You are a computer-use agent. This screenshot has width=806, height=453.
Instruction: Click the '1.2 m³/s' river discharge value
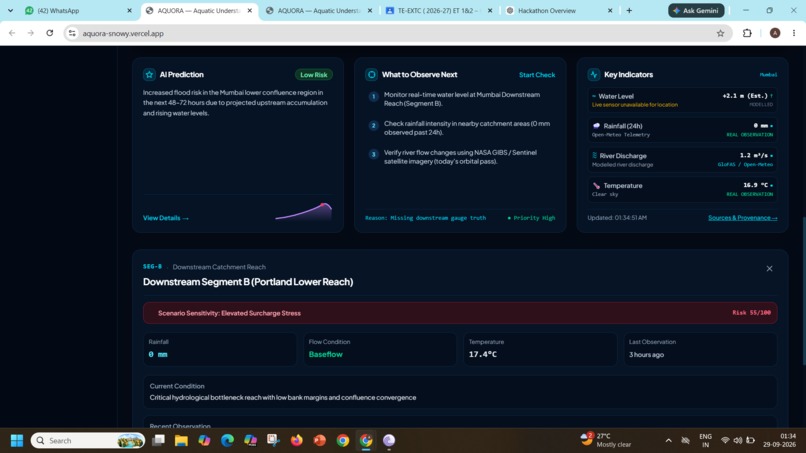click(x=754, y=155)
